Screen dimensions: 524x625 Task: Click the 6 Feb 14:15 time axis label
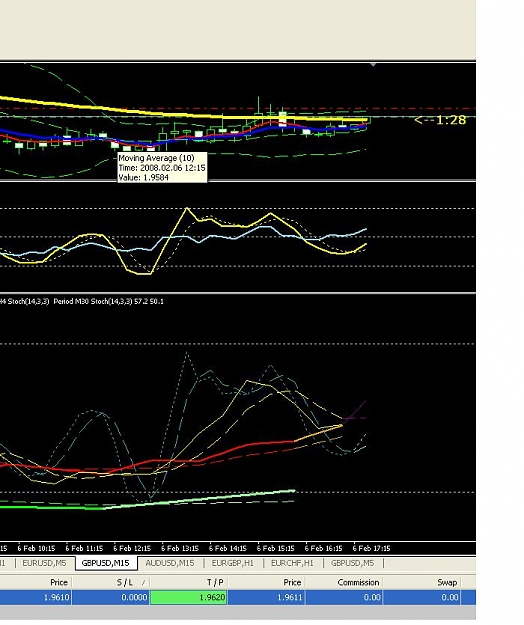(228, 548)
